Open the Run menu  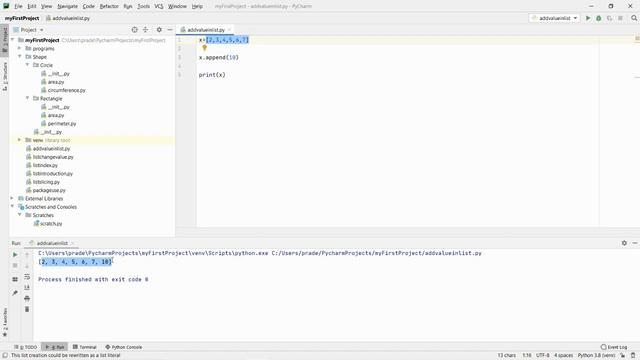128,6
